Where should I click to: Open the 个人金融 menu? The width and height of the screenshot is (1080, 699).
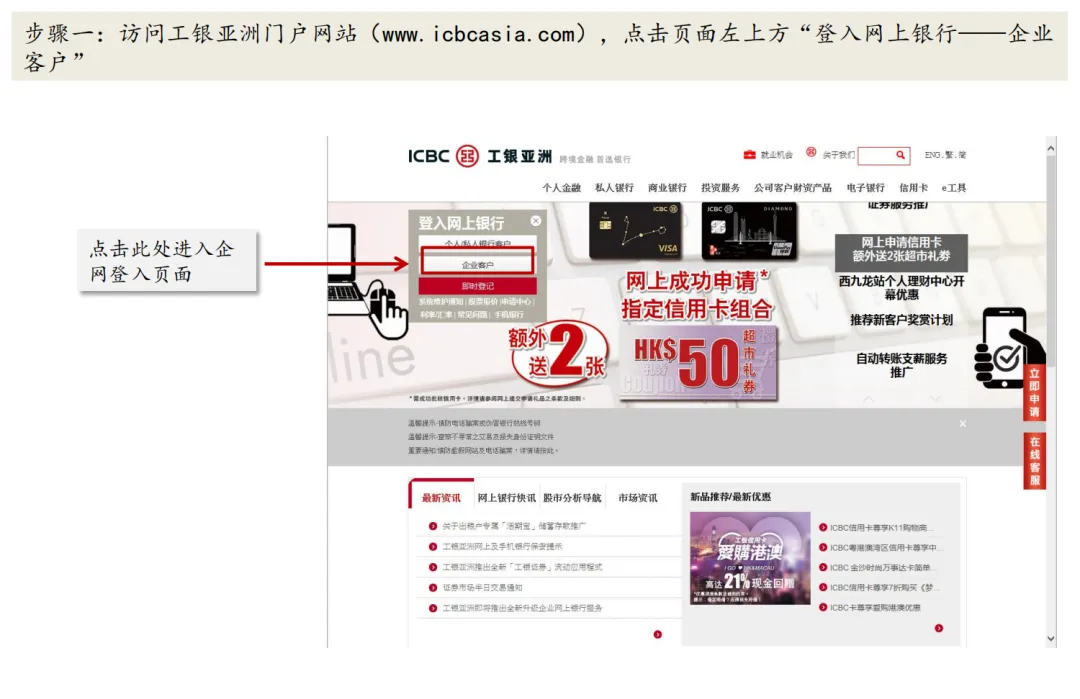[x=561, y=188]
